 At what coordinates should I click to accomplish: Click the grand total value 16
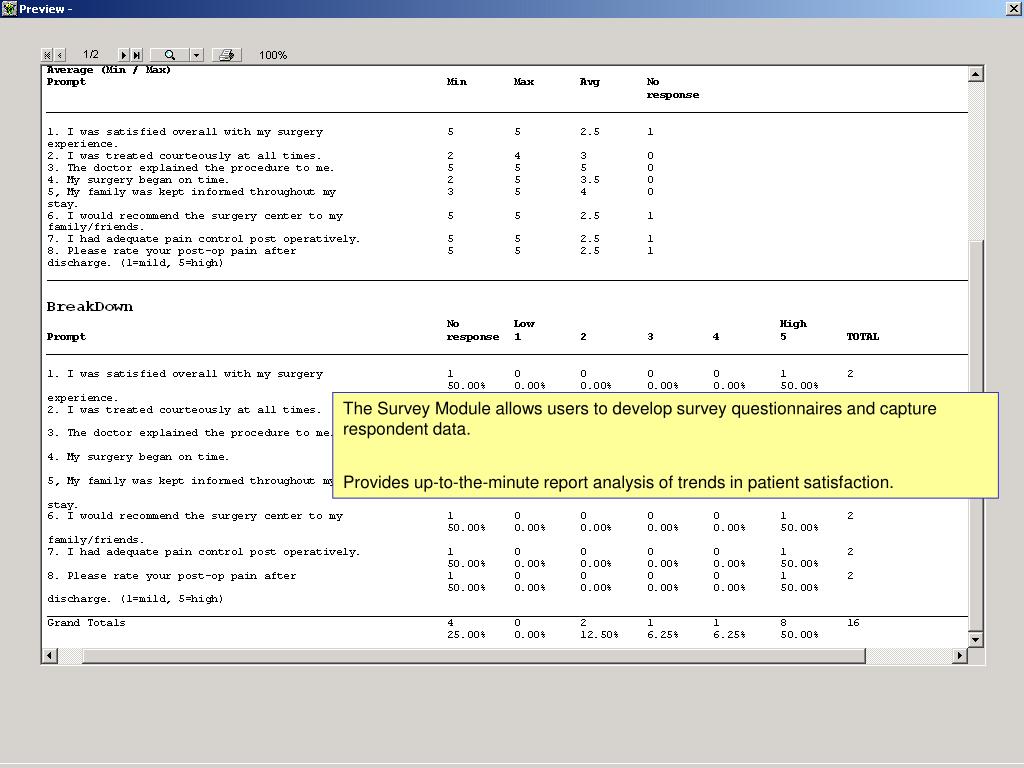coord(853,623)
